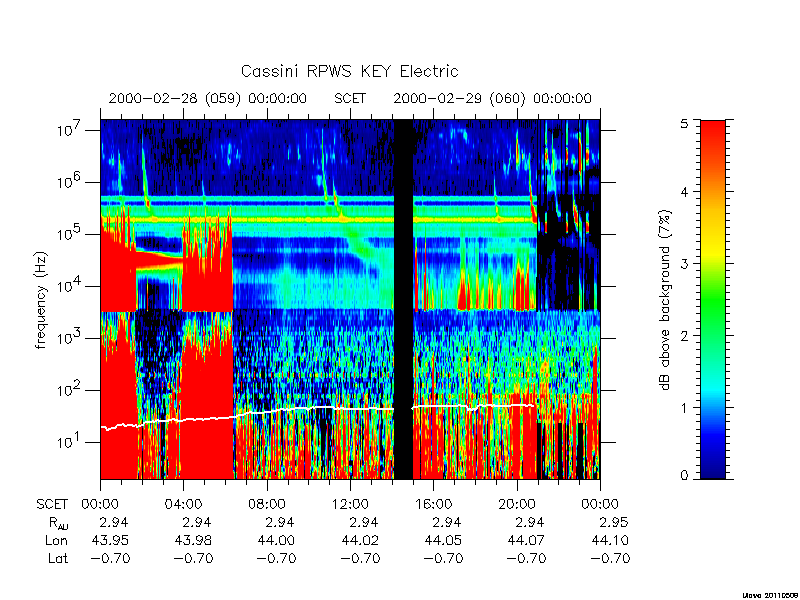Click the color scale label 1
The image size is (800, 600).
pyautogui.click(x=684, y=408)
